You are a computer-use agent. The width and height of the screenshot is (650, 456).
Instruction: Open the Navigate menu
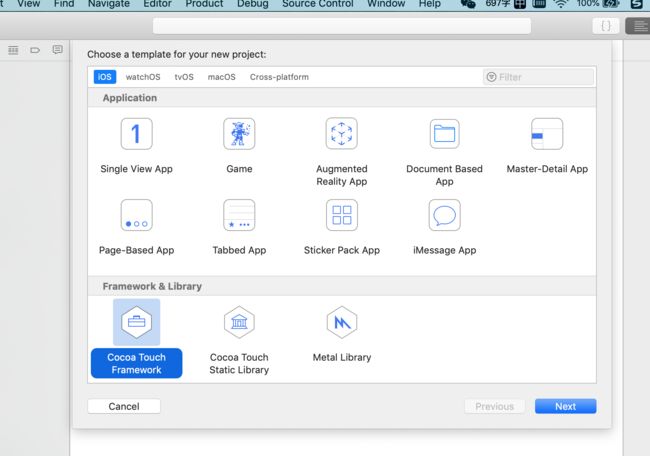pos(109,4)
